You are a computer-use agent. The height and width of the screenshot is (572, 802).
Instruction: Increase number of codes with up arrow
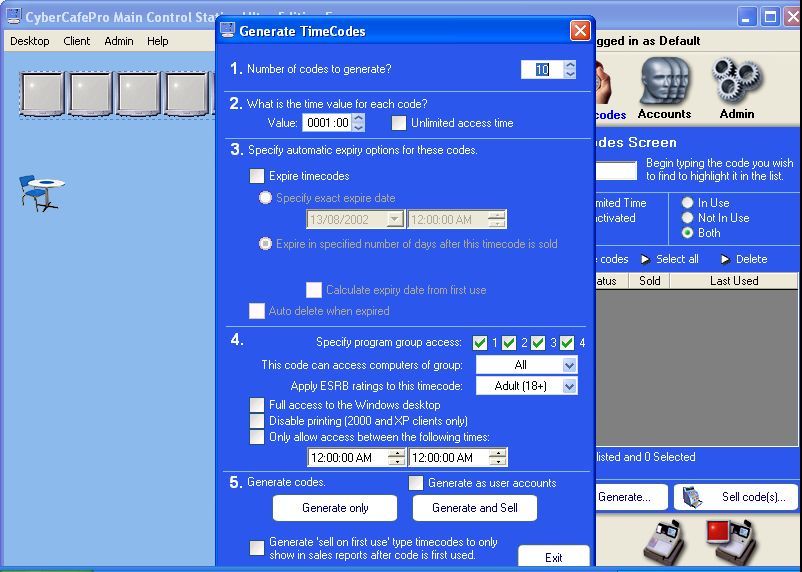570,64
